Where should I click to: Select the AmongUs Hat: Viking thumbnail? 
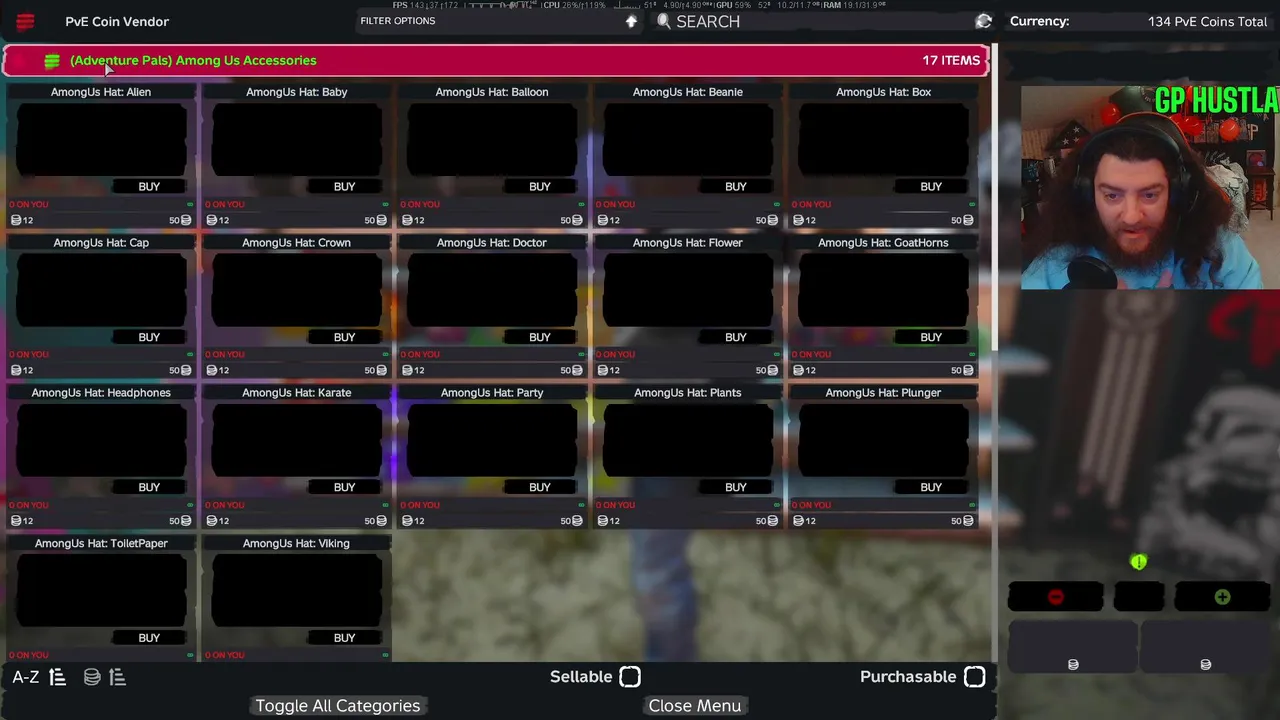pyautogui.click(x=296, y=590)
